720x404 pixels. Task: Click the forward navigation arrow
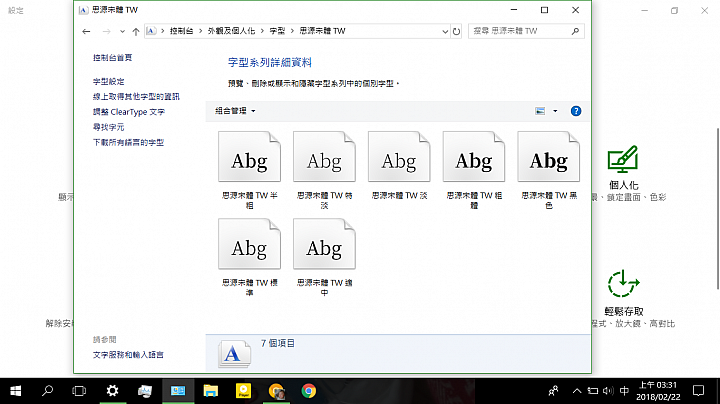pos(106,31)
